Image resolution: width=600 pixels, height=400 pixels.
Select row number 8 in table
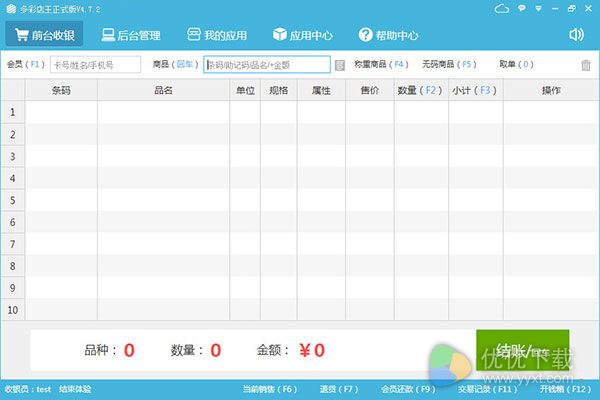point(13,266)
